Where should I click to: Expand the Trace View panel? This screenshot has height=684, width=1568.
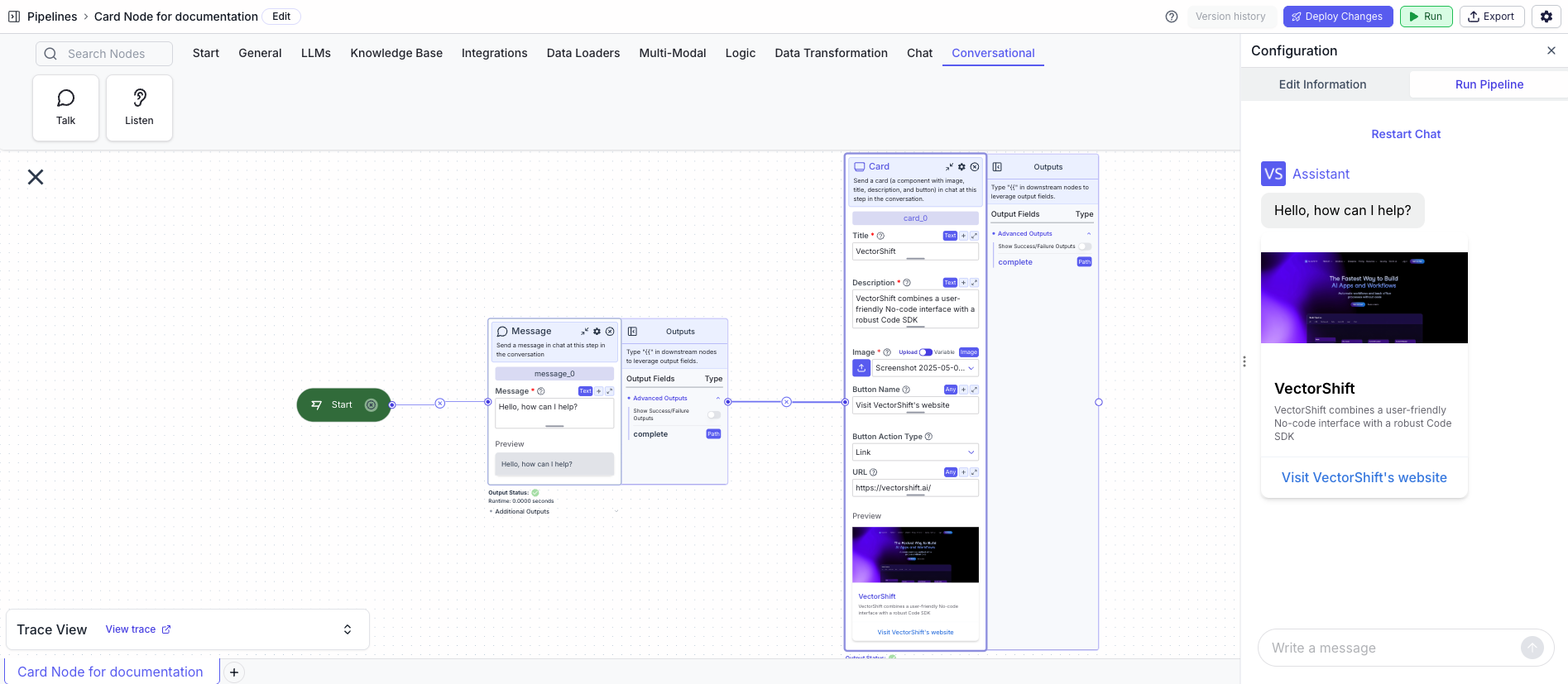(x=348, y=629)
